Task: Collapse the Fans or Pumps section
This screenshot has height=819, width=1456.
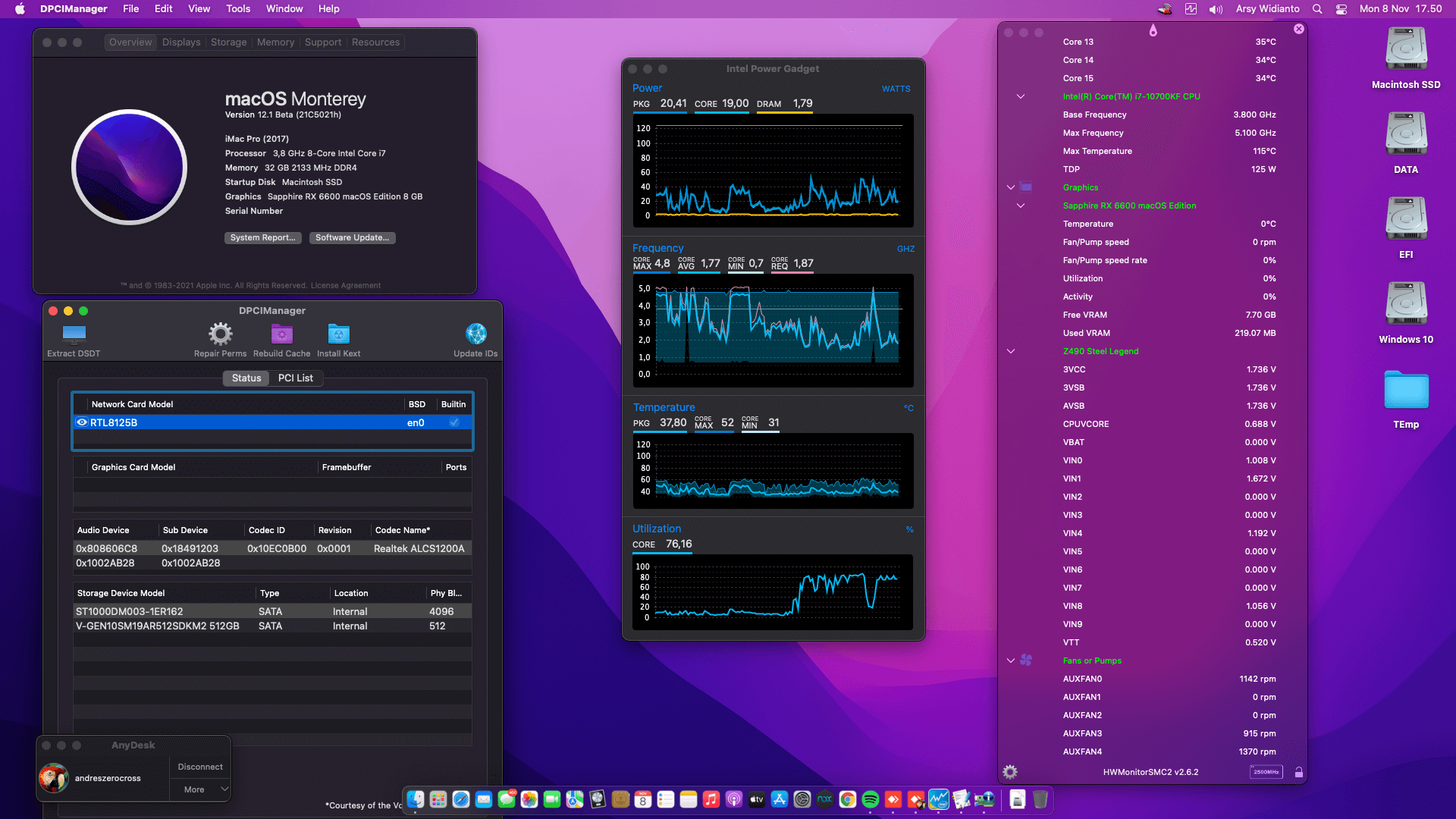Action: (1011, 661)
